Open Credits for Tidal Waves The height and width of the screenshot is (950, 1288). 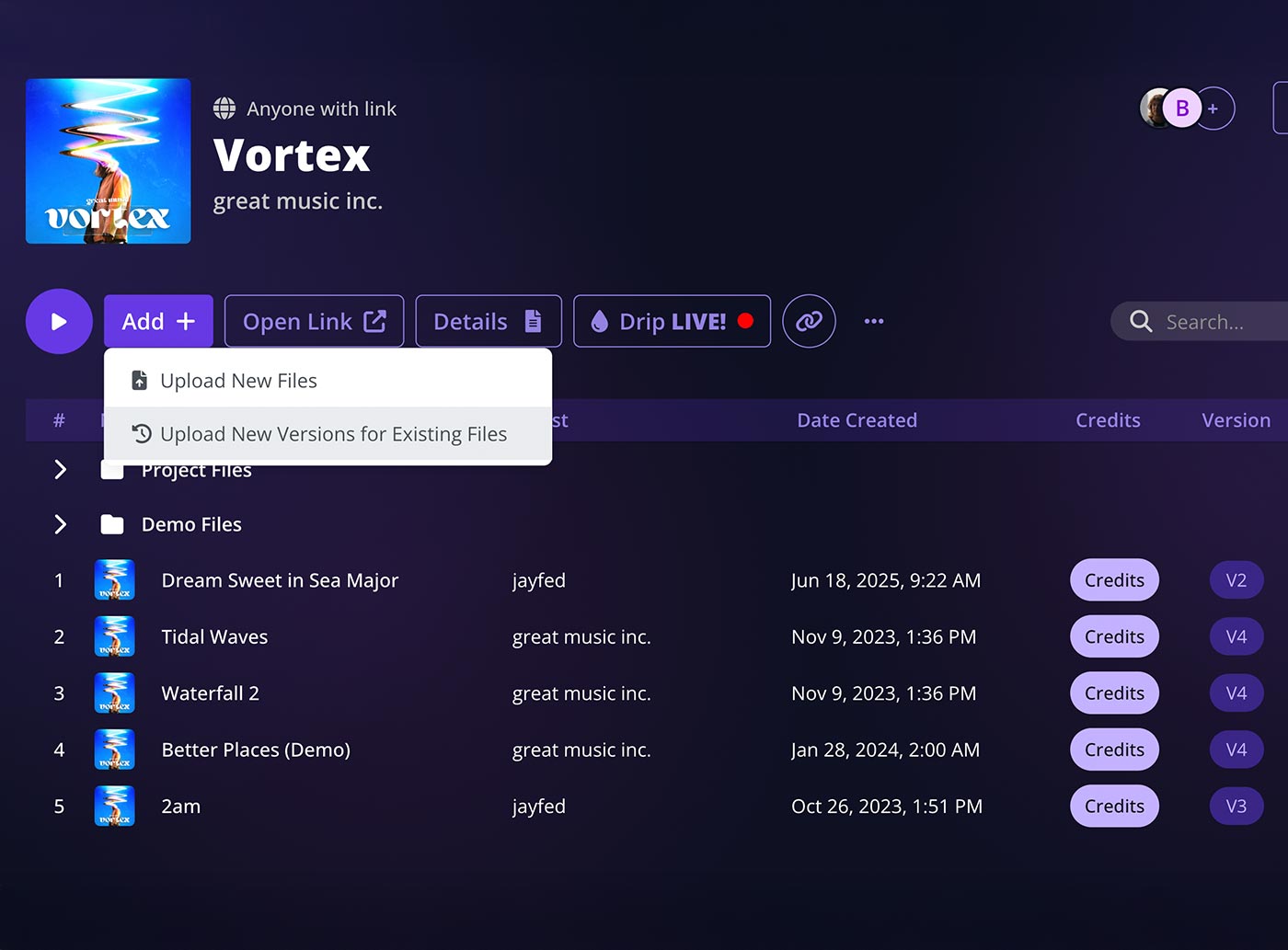click(1114, 636)
